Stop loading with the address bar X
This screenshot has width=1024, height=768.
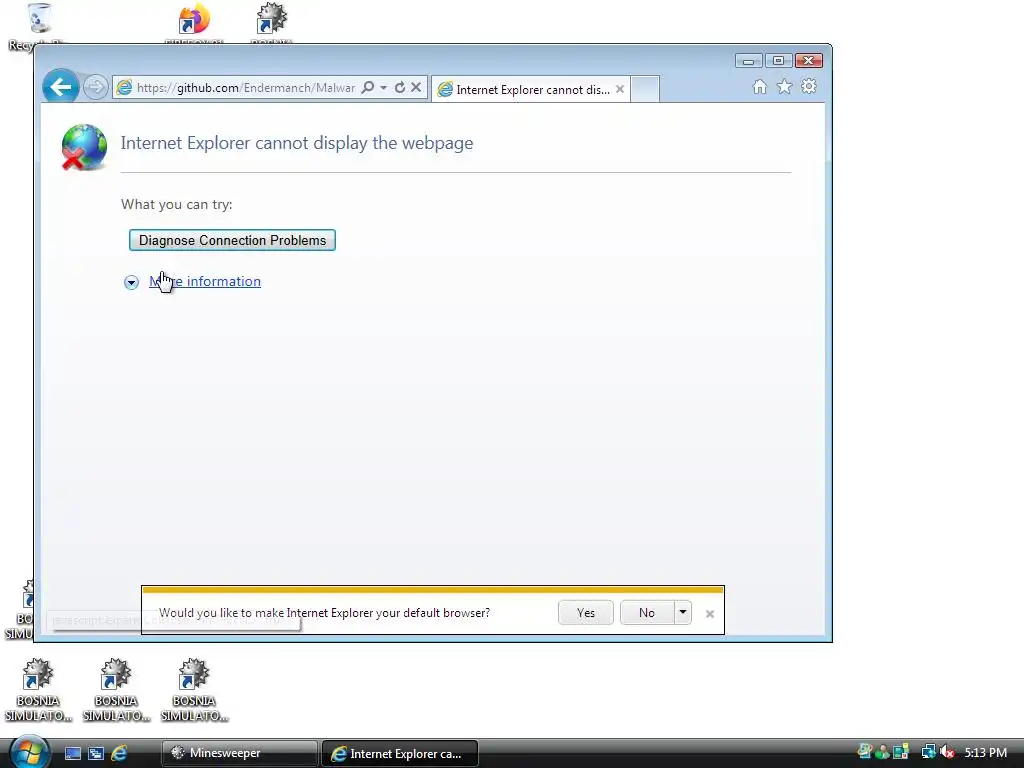416,87
